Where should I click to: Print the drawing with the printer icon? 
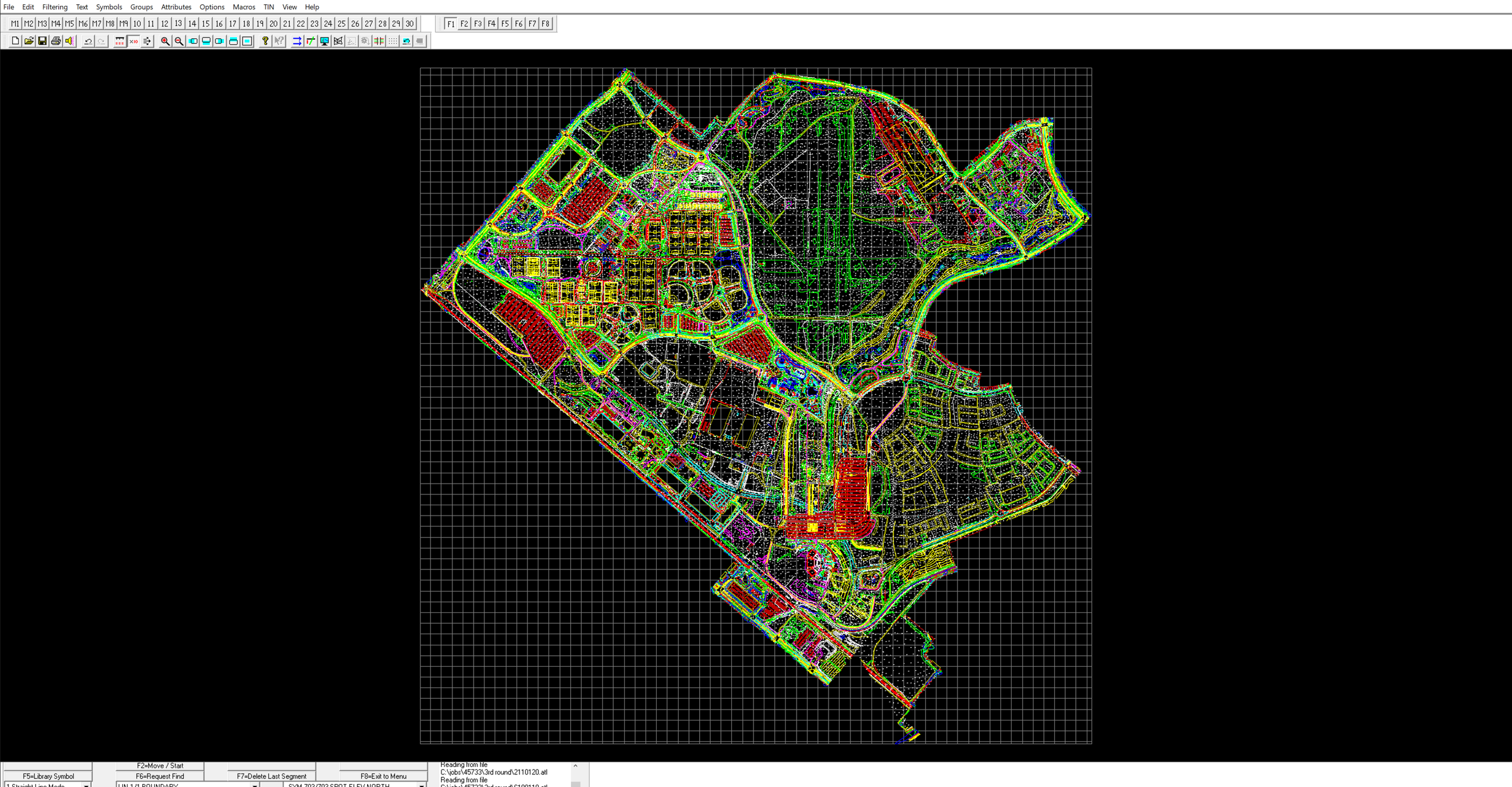click(56, 41)
